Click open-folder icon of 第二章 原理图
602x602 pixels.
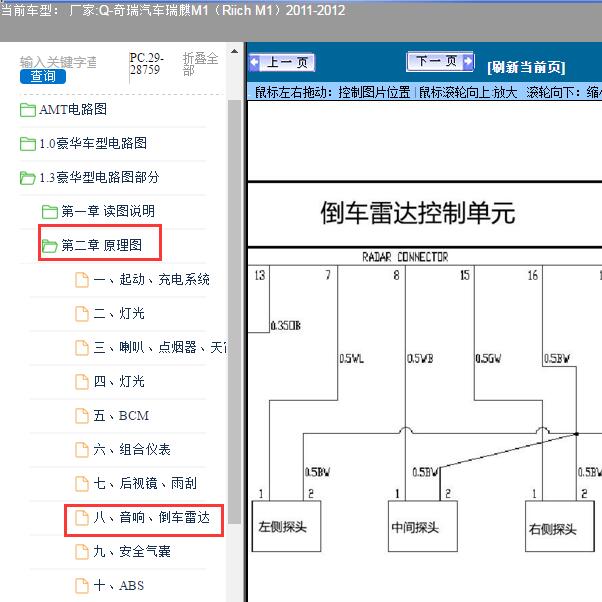click(50, 246)
